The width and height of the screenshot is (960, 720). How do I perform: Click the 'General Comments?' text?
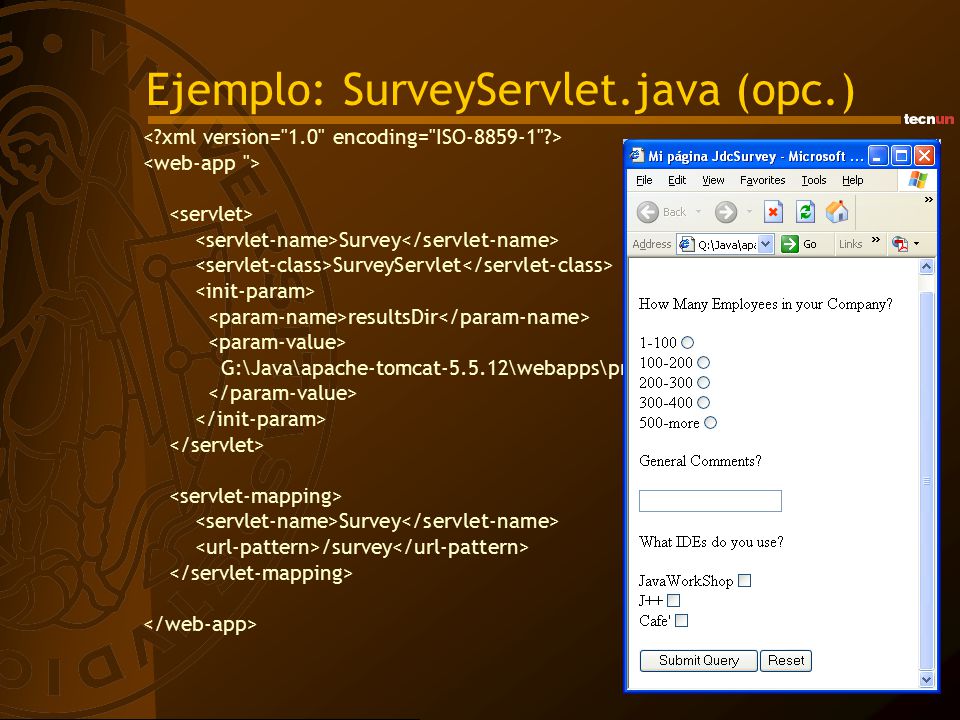tap(700, 461)
